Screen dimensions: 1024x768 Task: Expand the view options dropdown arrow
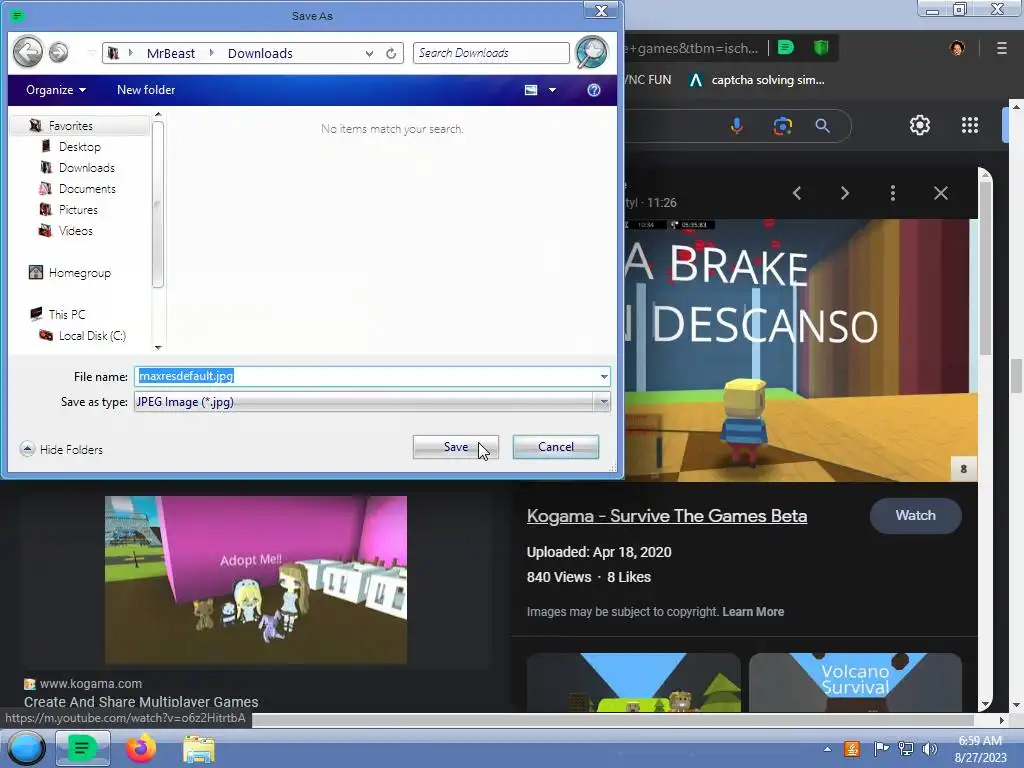coord(552,90)
